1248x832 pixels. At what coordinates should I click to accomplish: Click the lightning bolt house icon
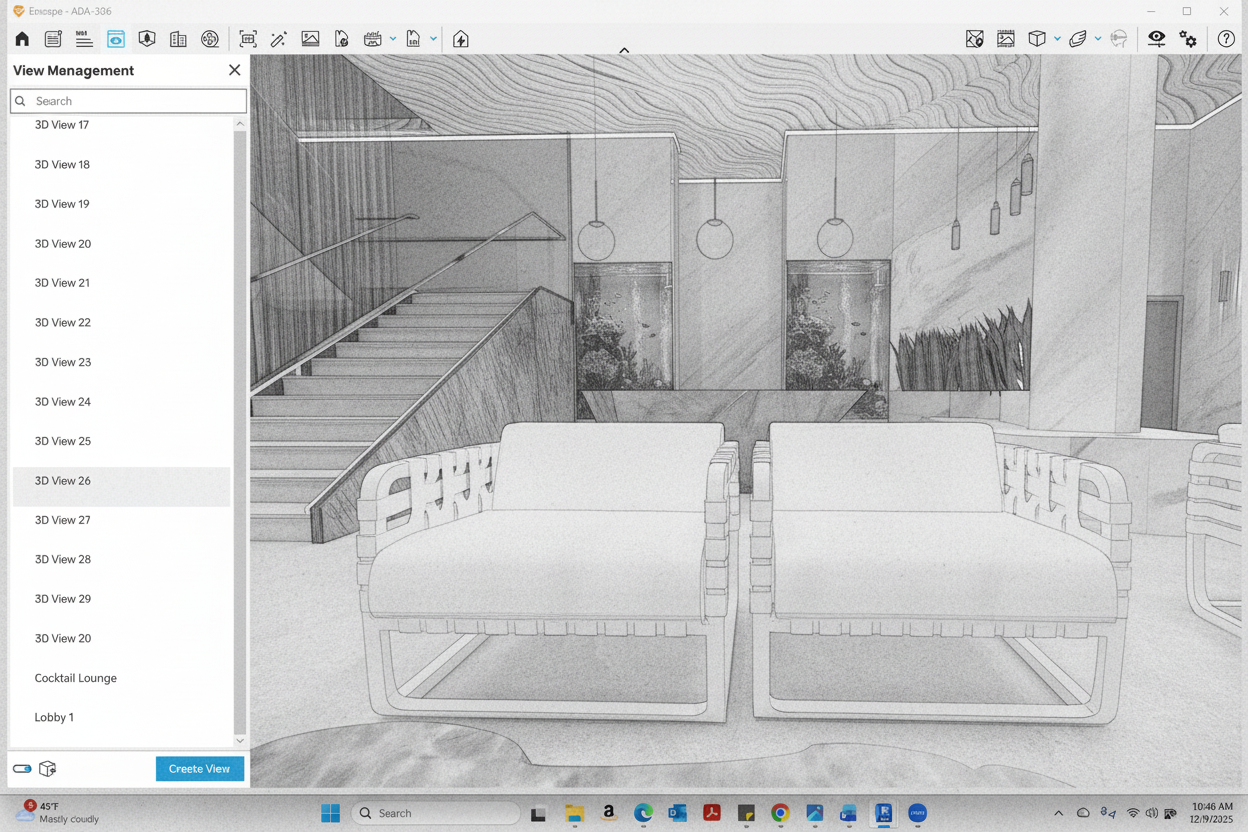[461, 39]
